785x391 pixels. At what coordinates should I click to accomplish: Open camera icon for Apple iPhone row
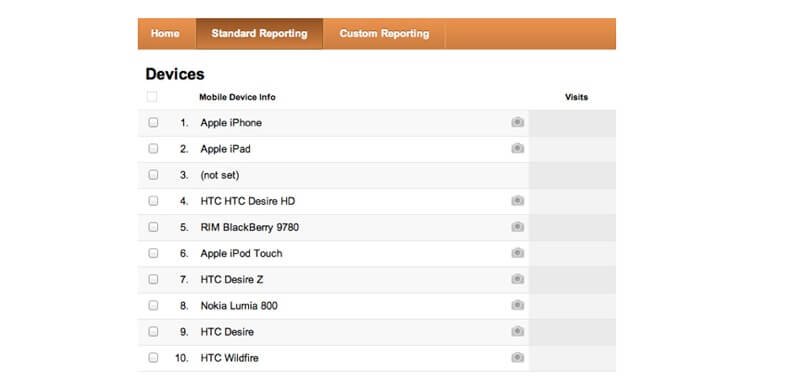pos(518,122)
